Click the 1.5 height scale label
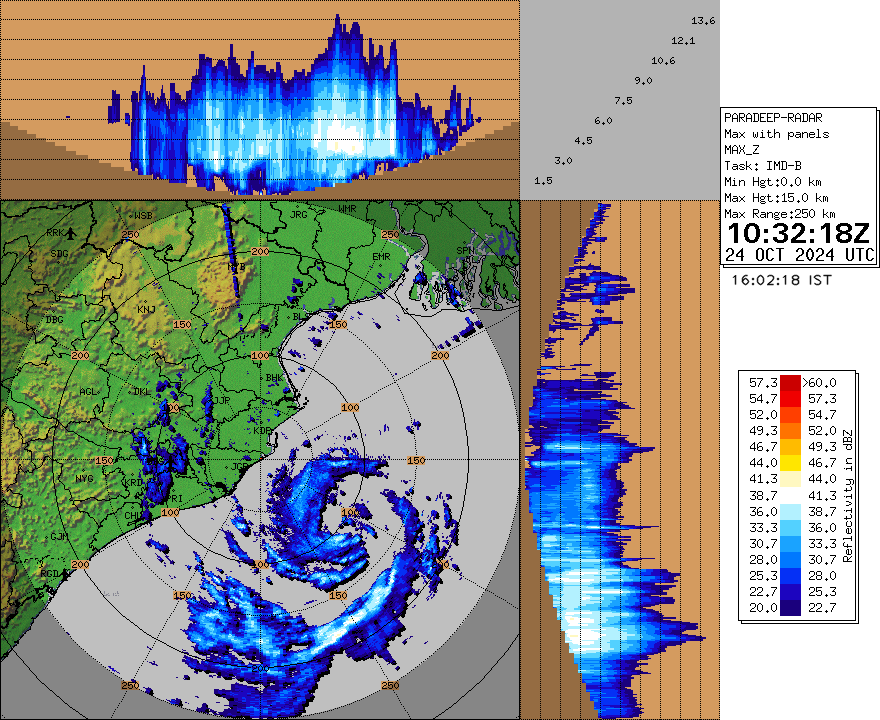Image resolution: width=880 pixels, height=720 pixels. [543, 181]
